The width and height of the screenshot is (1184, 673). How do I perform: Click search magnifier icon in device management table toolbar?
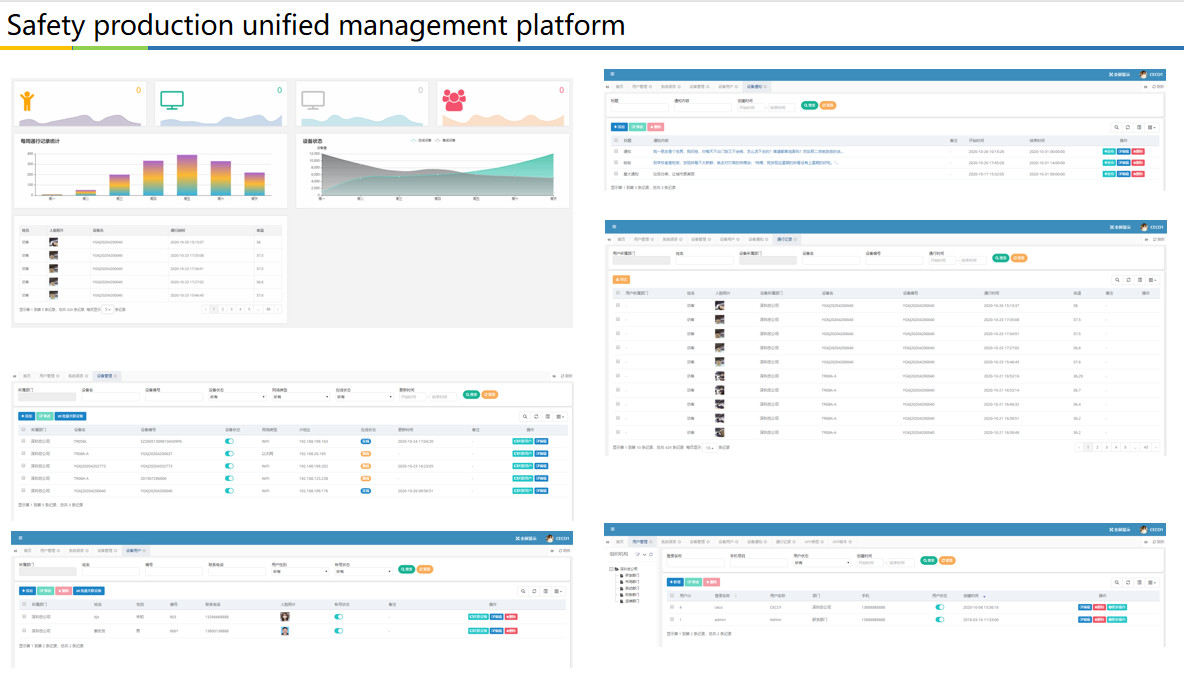pyautogui.click(x=525, y=416)
